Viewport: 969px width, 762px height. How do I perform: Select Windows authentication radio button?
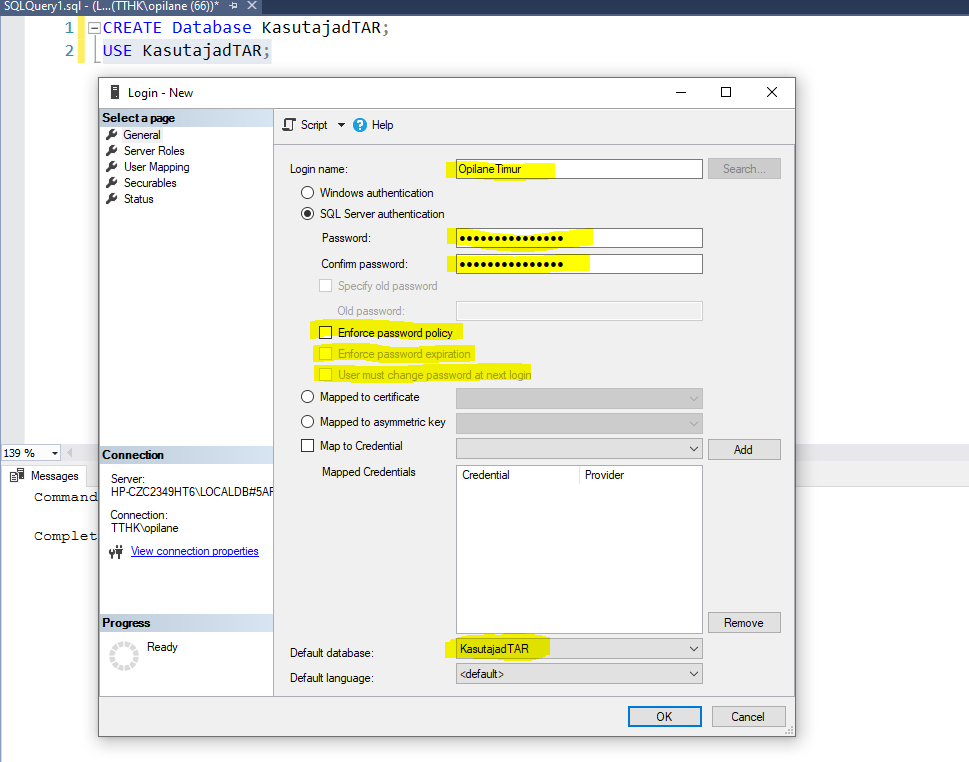(307, 193)
